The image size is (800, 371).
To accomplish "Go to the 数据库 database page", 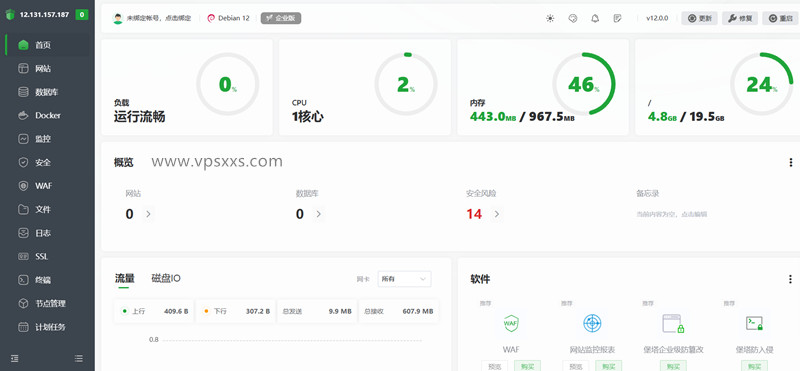I will coord(47,92).
